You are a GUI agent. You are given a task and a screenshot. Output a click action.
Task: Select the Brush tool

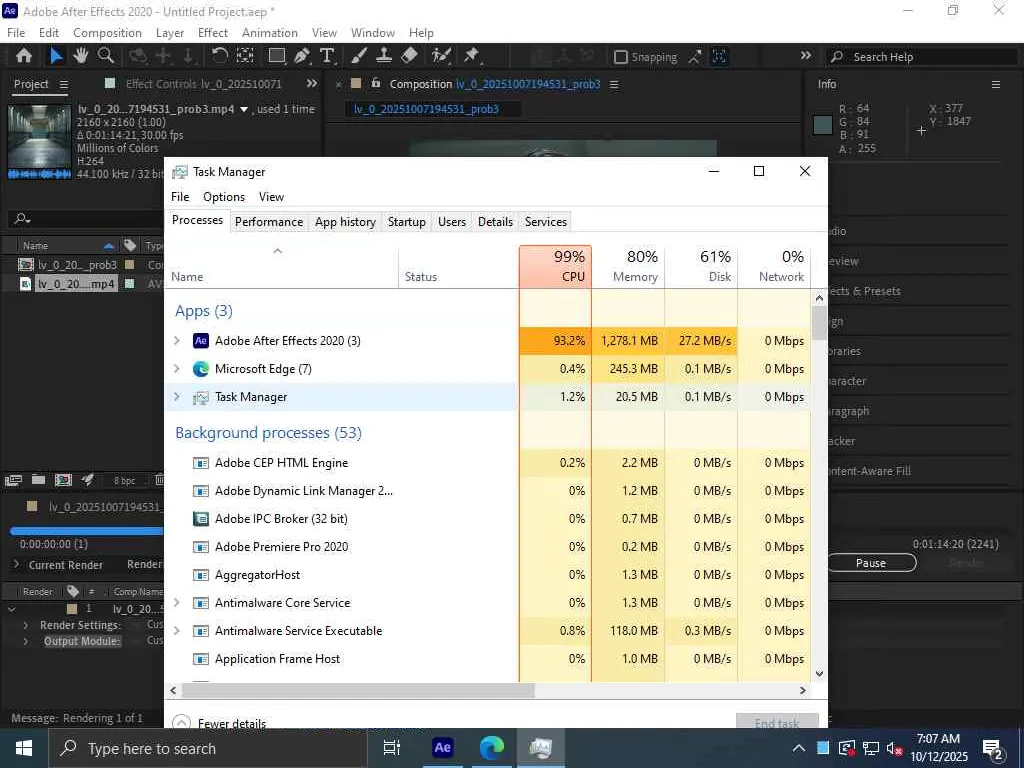point(359,56)
